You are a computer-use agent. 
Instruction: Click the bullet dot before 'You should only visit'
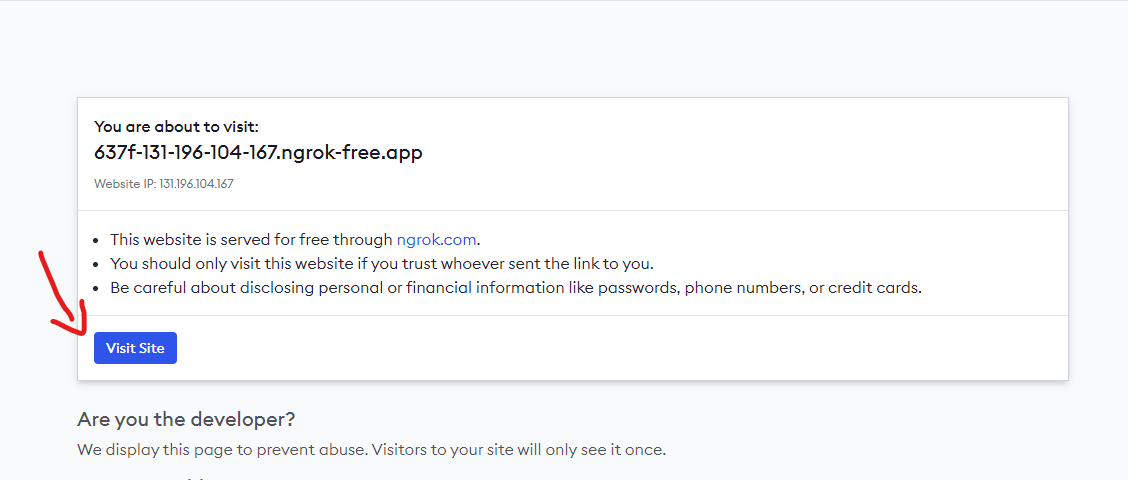click(x=98, y=264)
